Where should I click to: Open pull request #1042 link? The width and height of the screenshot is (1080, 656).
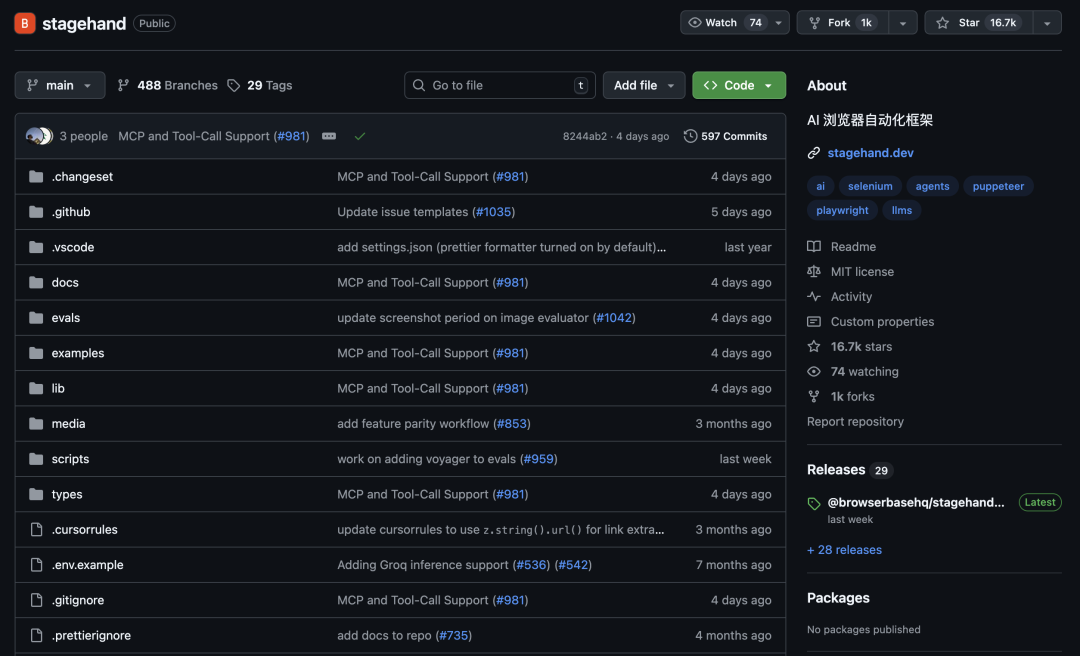point(614,318)
